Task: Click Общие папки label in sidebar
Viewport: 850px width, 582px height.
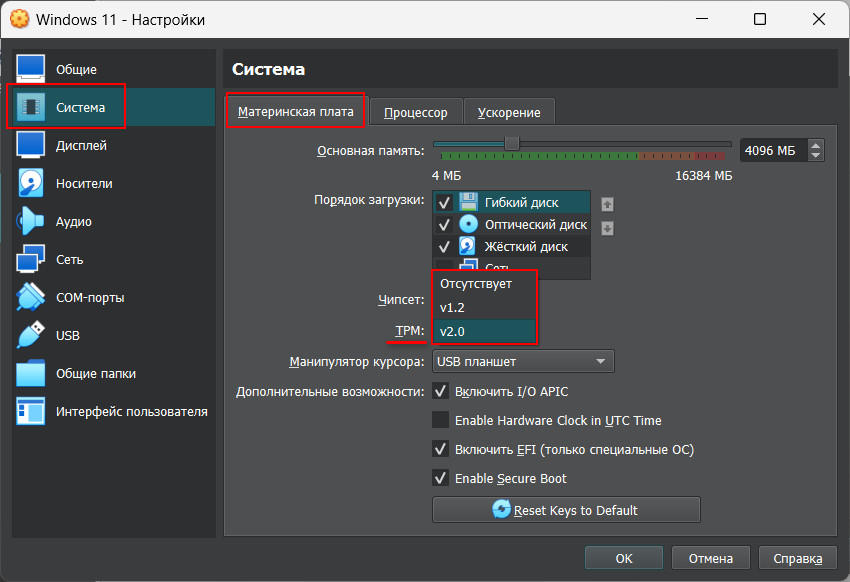Action: (96, 373)
